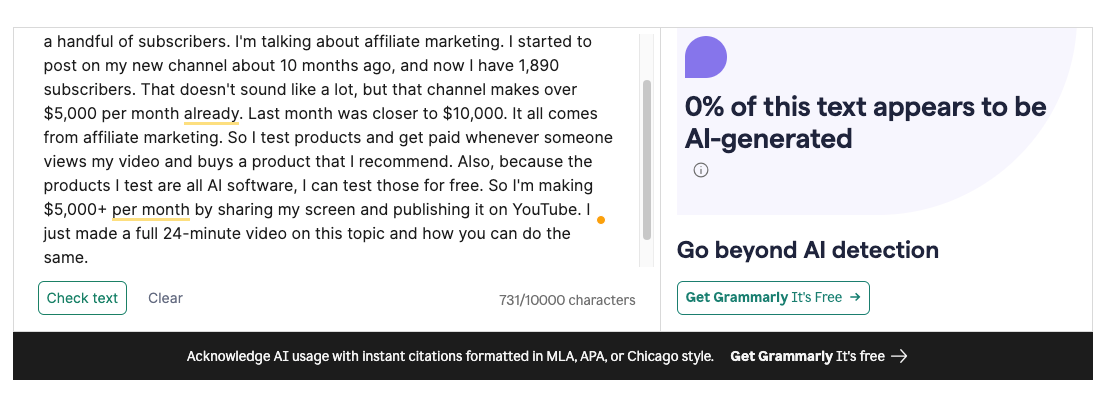Click the purple Grammarly bubble icon
Screen dimensions: 1112x398
pos(706,57)
